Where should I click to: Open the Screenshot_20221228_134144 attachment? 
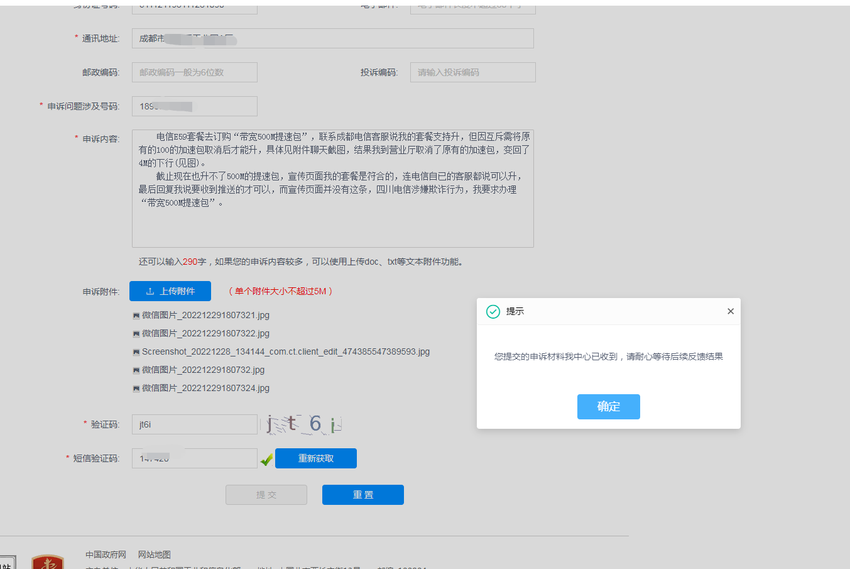pyautogui.click(x=286, y=352)
